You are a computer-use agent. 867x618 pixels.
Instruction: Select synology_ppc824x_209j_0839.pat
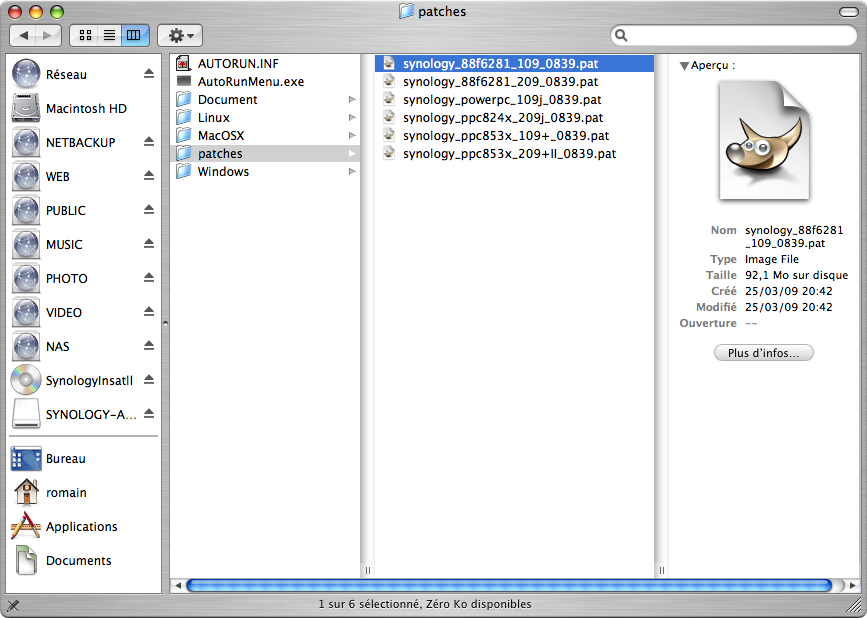(514, 118)
